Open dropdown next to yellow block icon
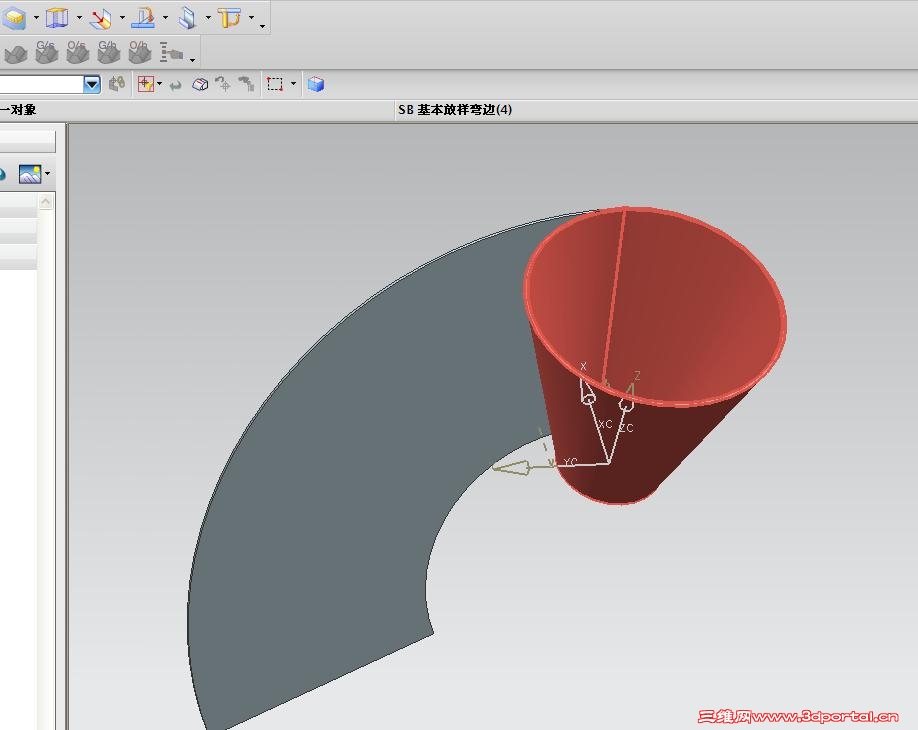This screenshot has height=730, width=918. pyautogui.click(x=36, y=18)
